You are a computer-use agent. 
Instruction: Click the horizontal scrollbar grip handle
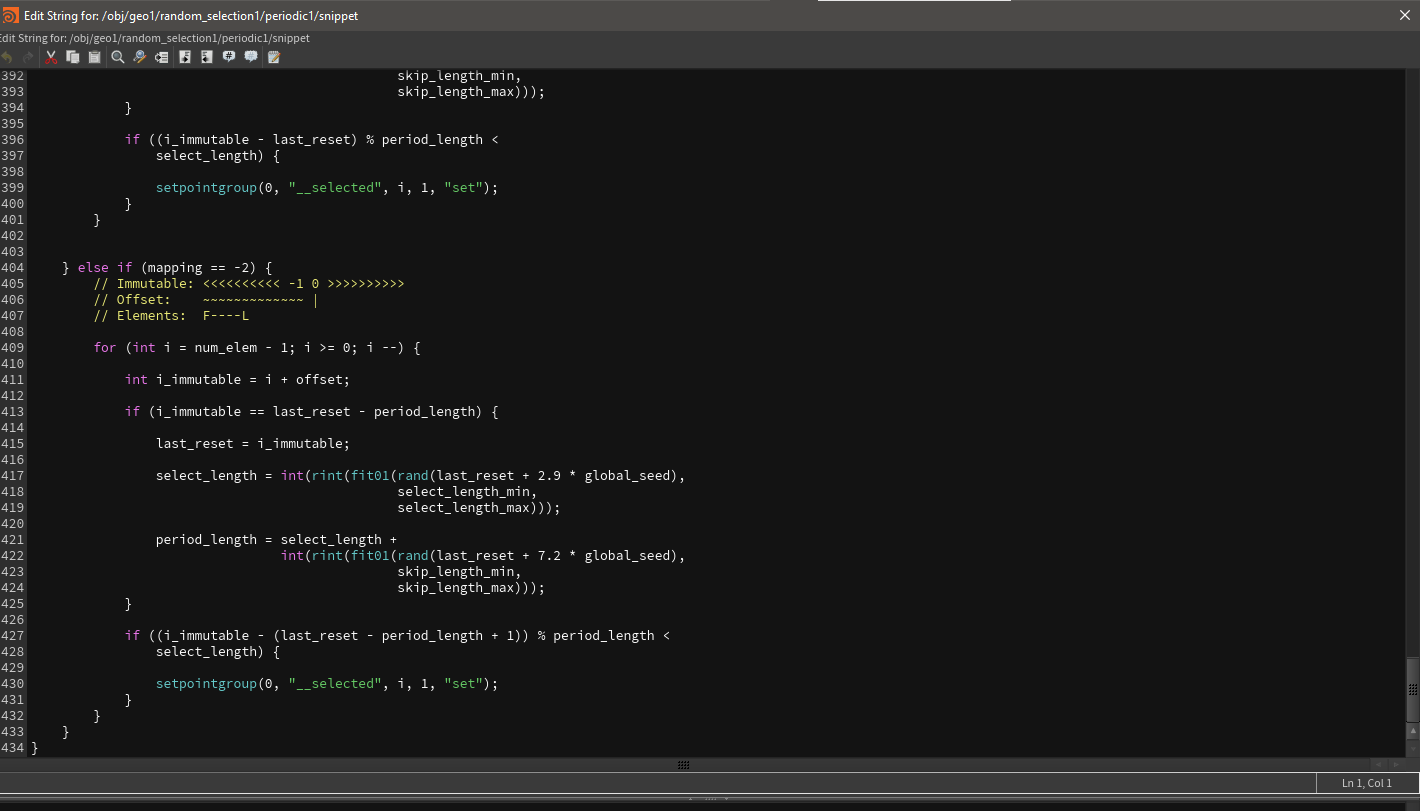(684, 765)
